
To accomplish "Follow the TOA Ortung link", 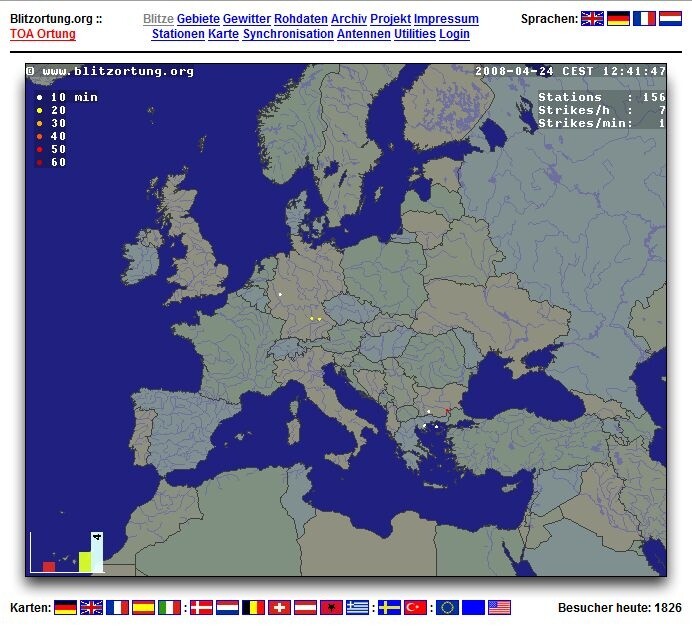I will (43, 34).
